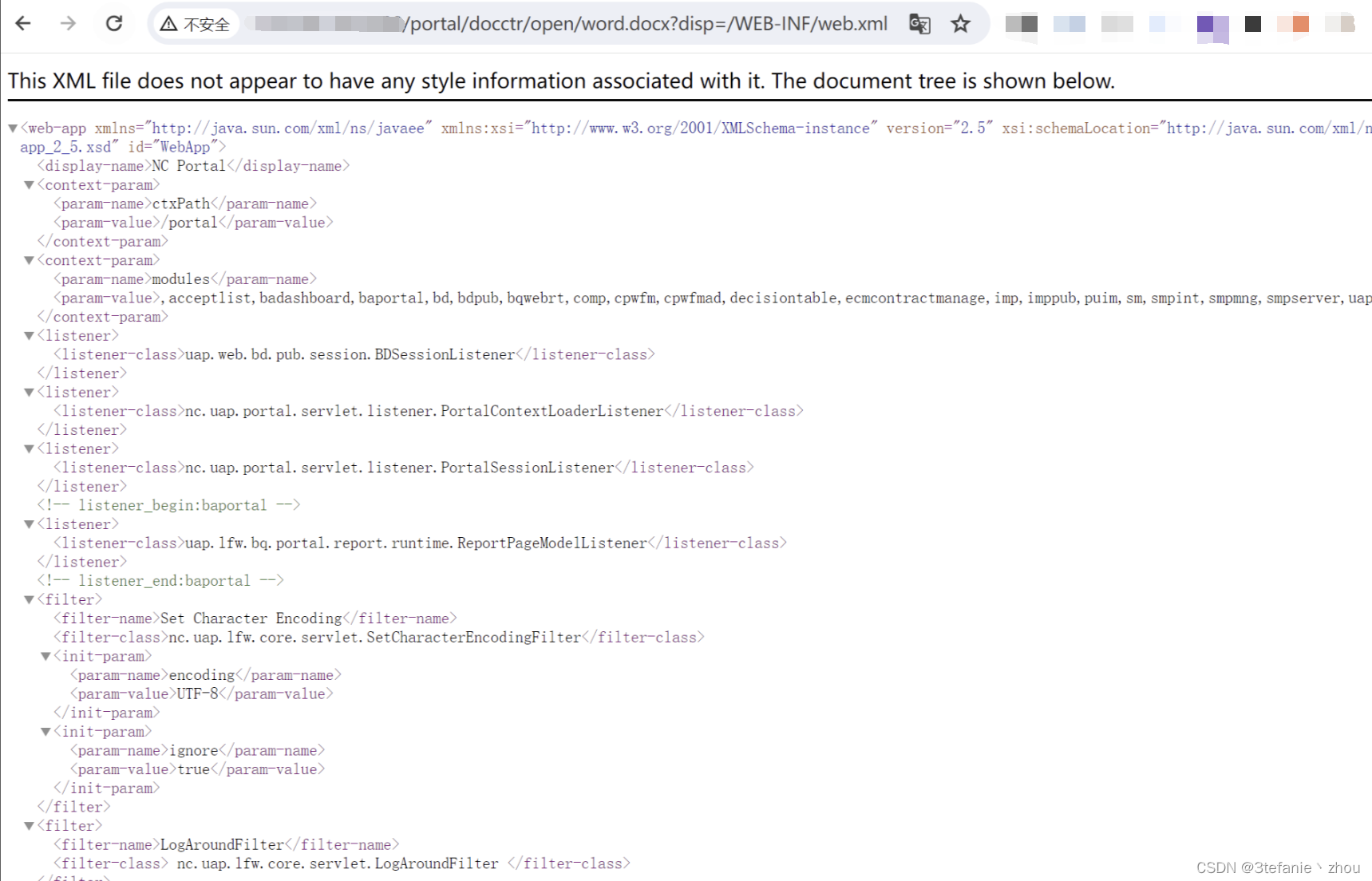The image size is (1372, 881).
Task: Bookmark this page with the star
Action: tap(961, 24)
